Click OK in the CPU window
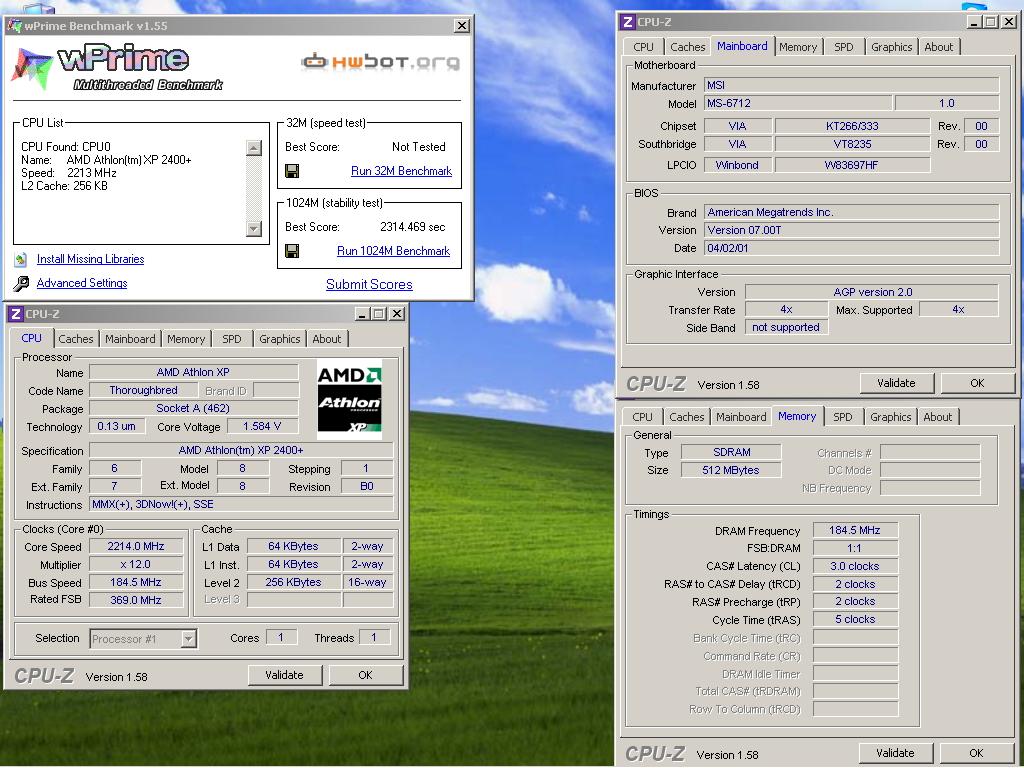Viewport: 1024px width, 768px height. point(365,675)
